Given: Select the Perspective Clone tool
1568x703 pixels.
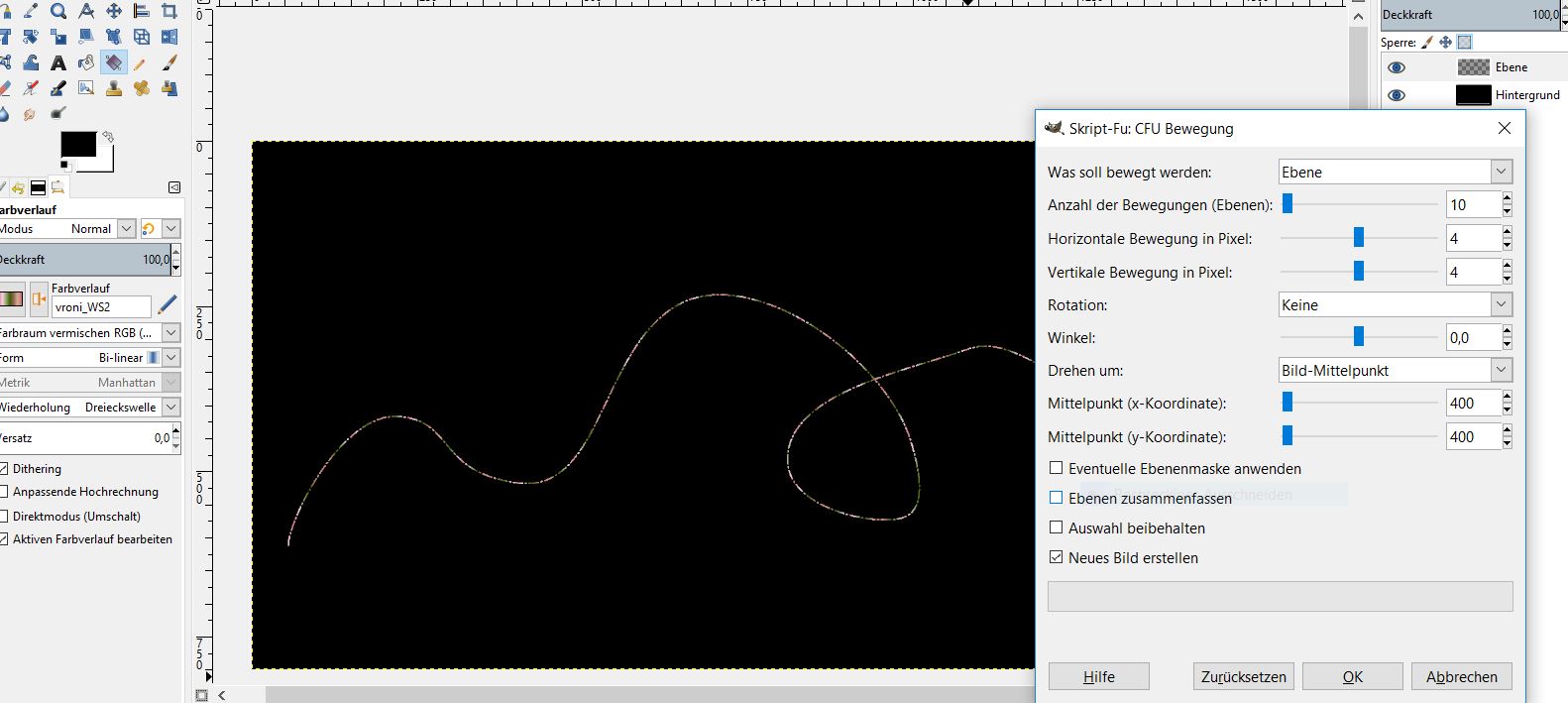Looking at the screenshot, I should [x=169, y=88].
